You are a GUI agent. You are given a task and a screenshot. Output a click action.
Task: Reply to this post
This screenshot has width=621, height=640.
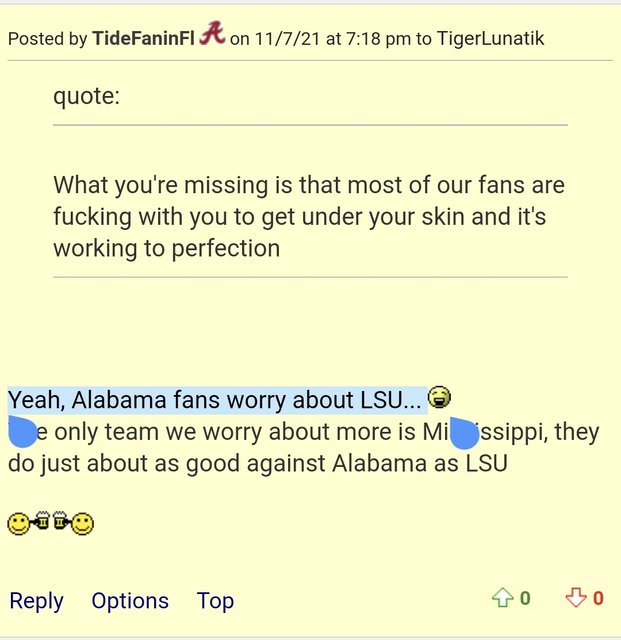pos(36,601)
